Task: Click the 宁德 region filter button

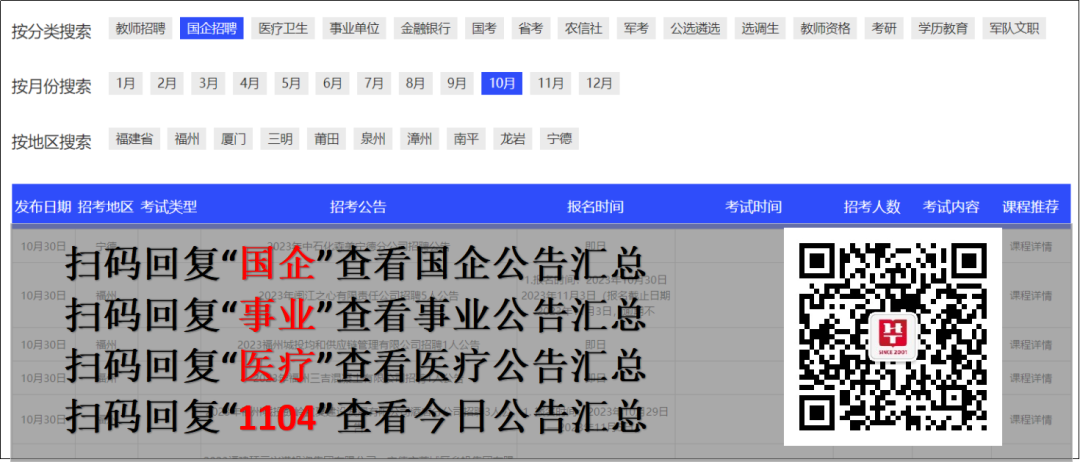Action: coord(559,138)
